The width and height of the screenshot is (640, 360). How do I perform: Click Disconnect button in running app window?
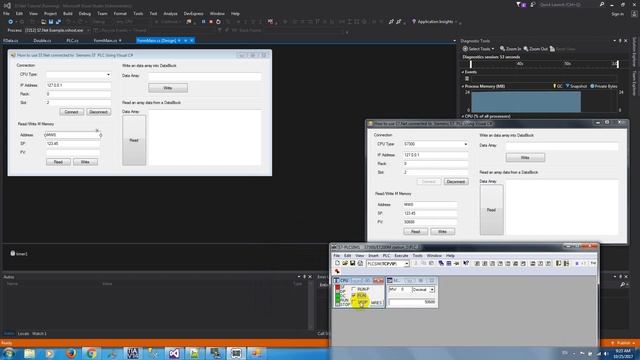456,182
